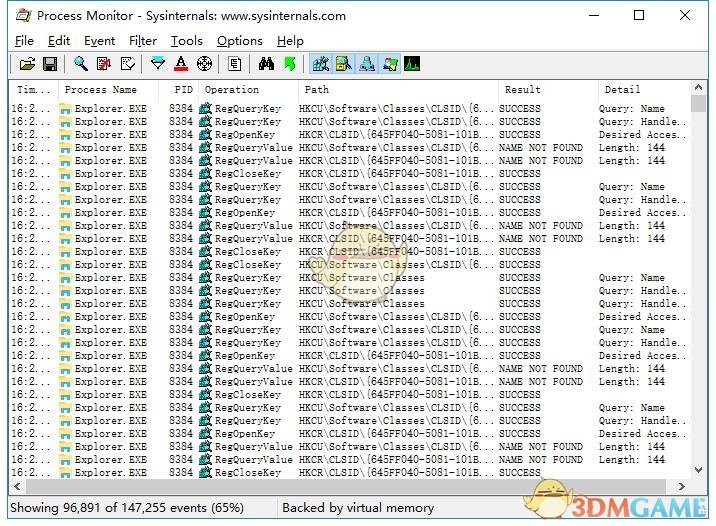Toggle Show Process and Thread Activity
Image resolution: width=716 pixels, height=526 pixels.
(390, 64)
